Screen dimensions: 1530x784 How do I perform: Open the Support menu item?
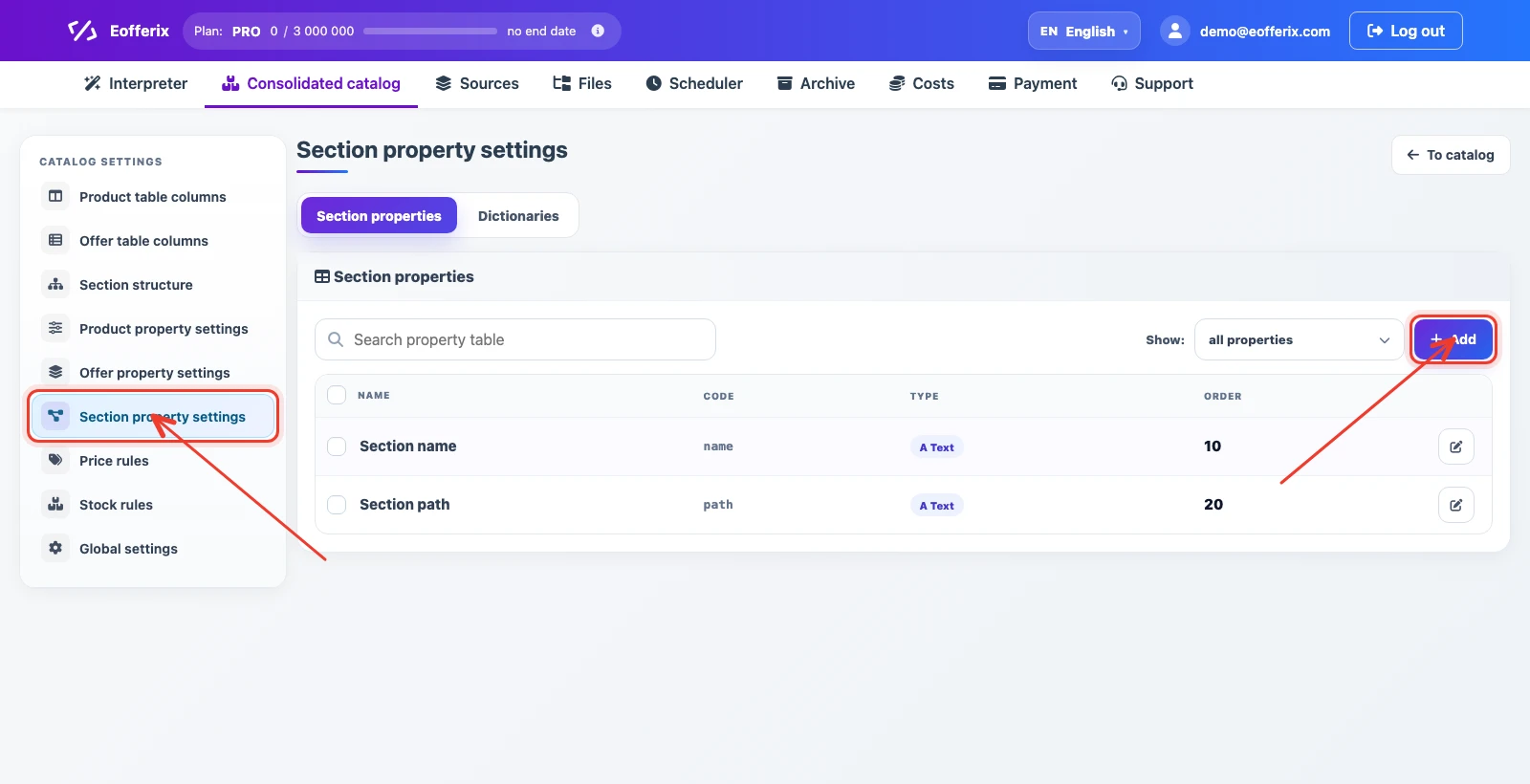(x=1152, y=83)
